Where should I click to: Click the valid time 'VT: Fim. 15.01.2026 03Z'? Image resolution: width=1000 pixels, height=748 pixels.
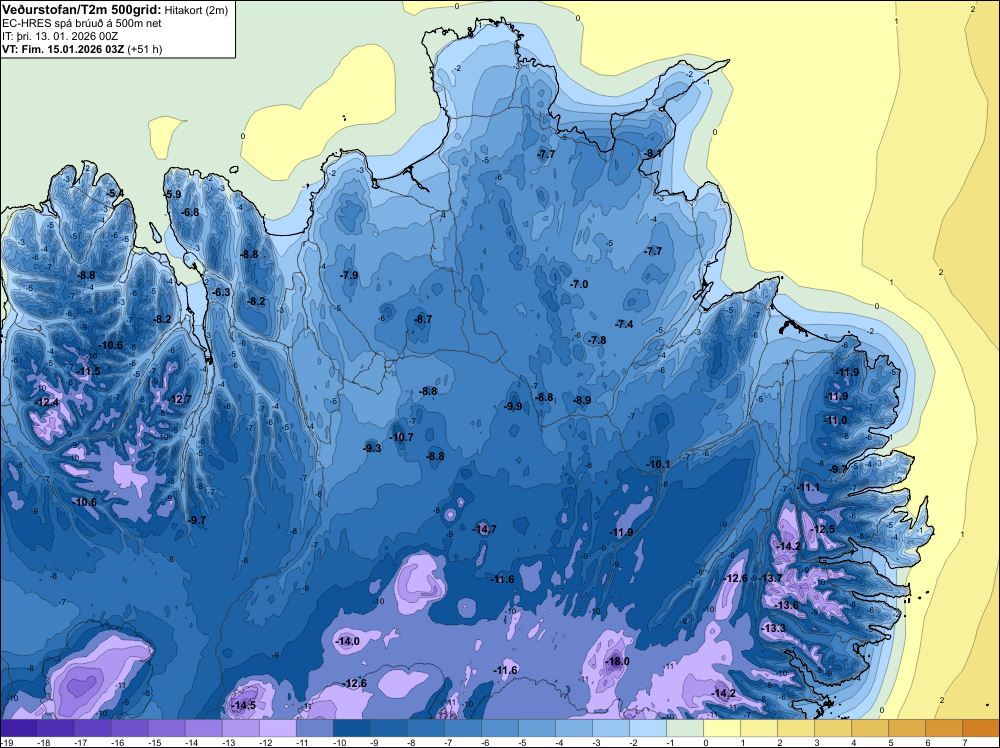pyautogui.click(x=63, y=49)
